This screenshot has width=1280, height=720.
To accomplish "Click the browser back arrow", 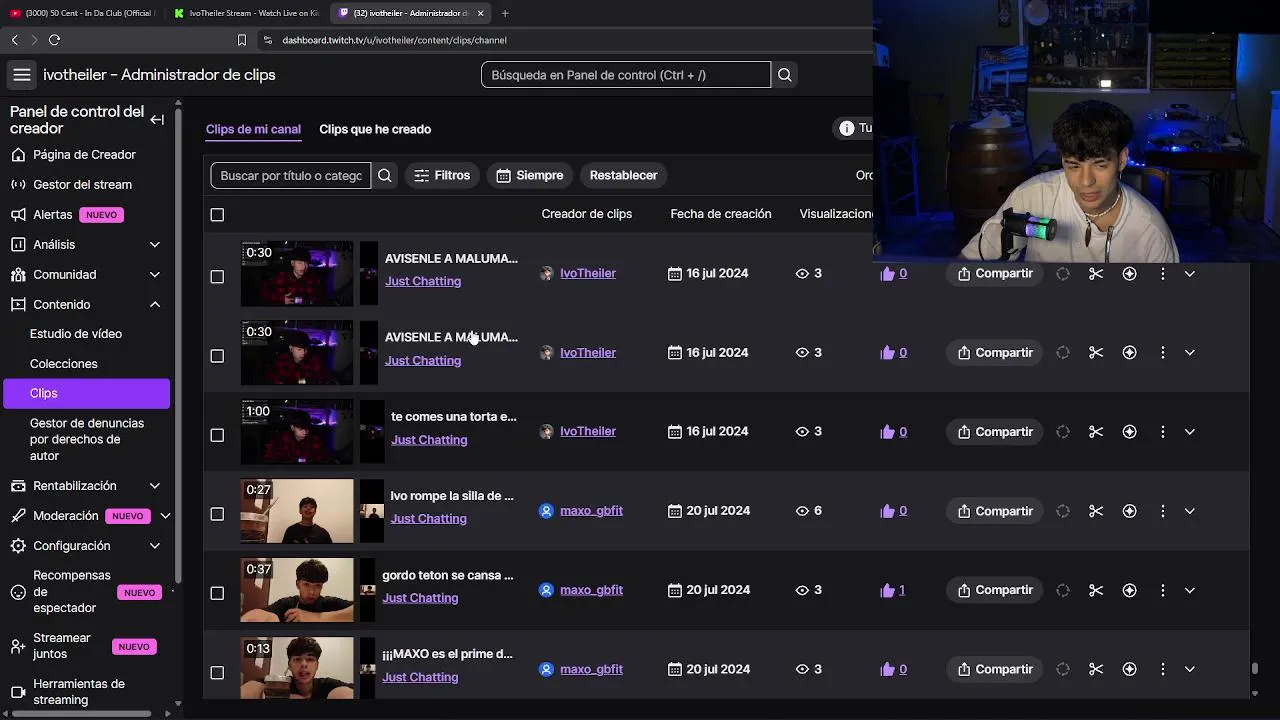I will (x=14, y=40).
